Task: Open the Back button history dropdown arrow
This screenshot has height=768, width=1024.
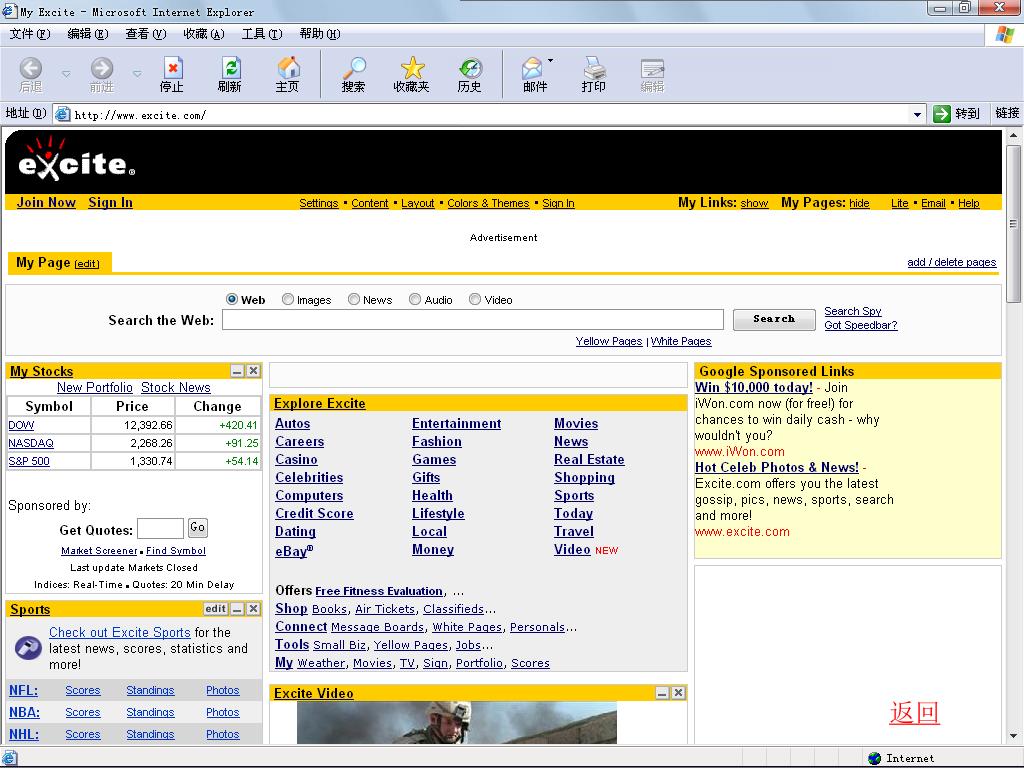Action: (66, 74)
